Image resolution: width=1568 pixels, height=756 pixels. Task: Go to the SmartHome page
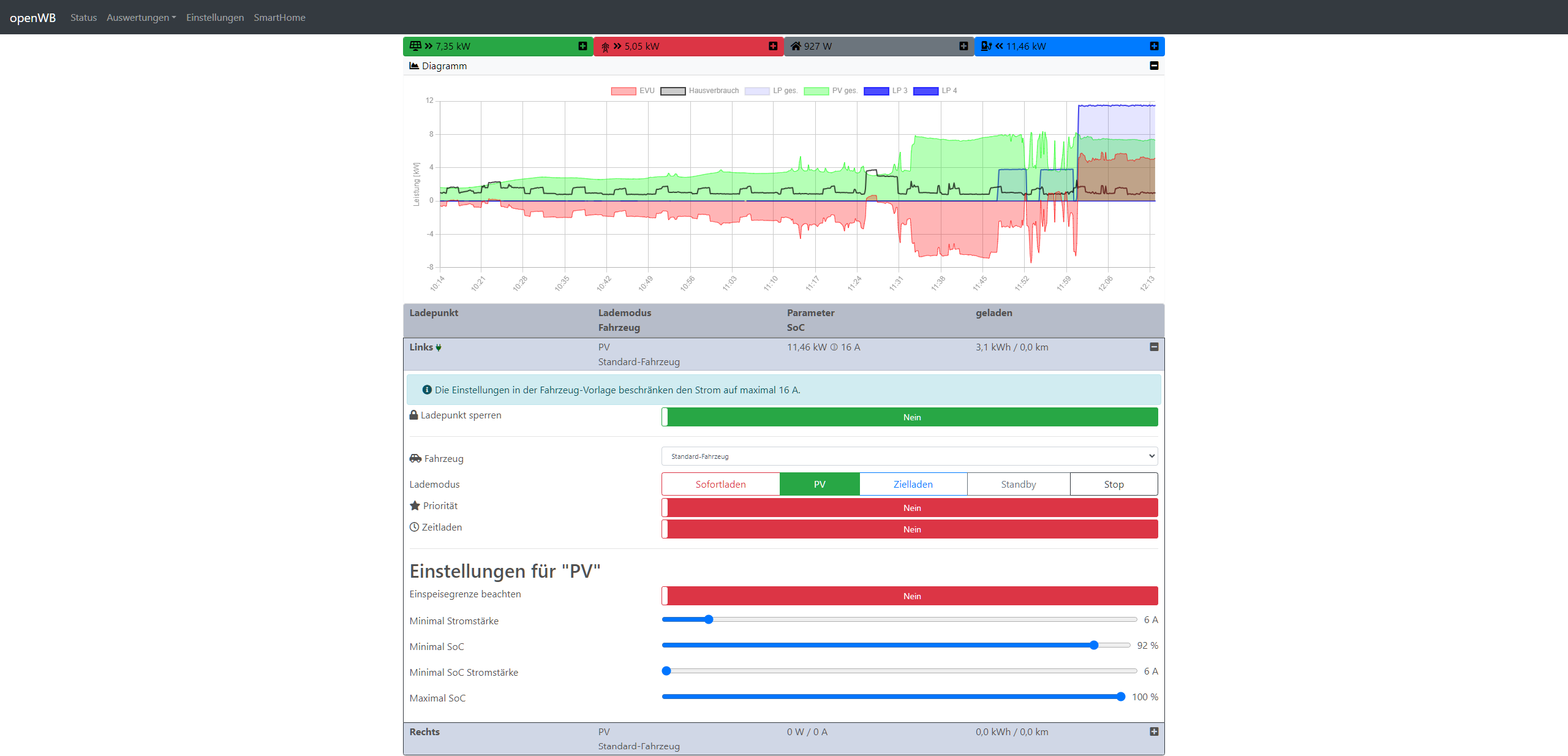[x=279, y=17]
